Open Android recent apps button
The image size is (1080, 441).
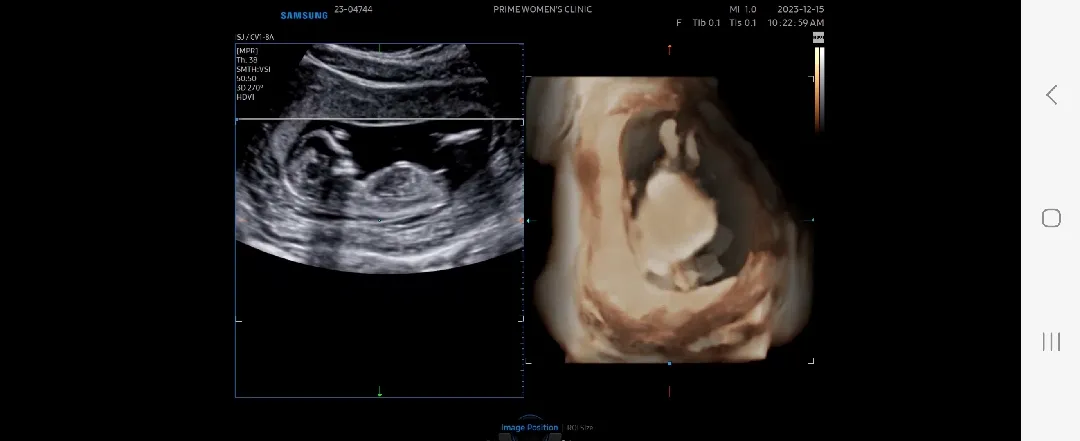point(1051,341)
